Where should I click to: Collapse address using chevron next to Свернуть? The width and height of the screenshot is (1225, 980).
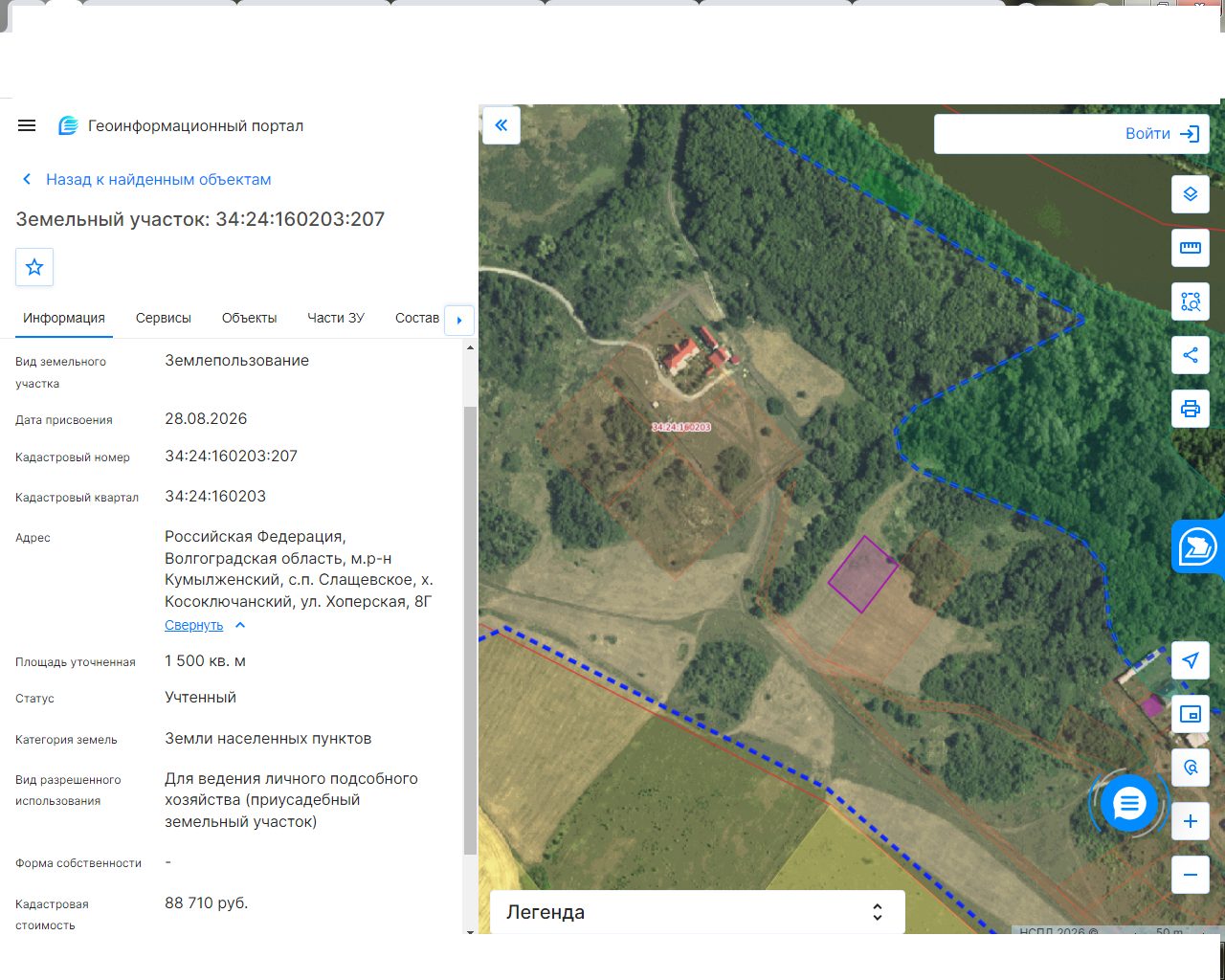[x=240, y=625]
